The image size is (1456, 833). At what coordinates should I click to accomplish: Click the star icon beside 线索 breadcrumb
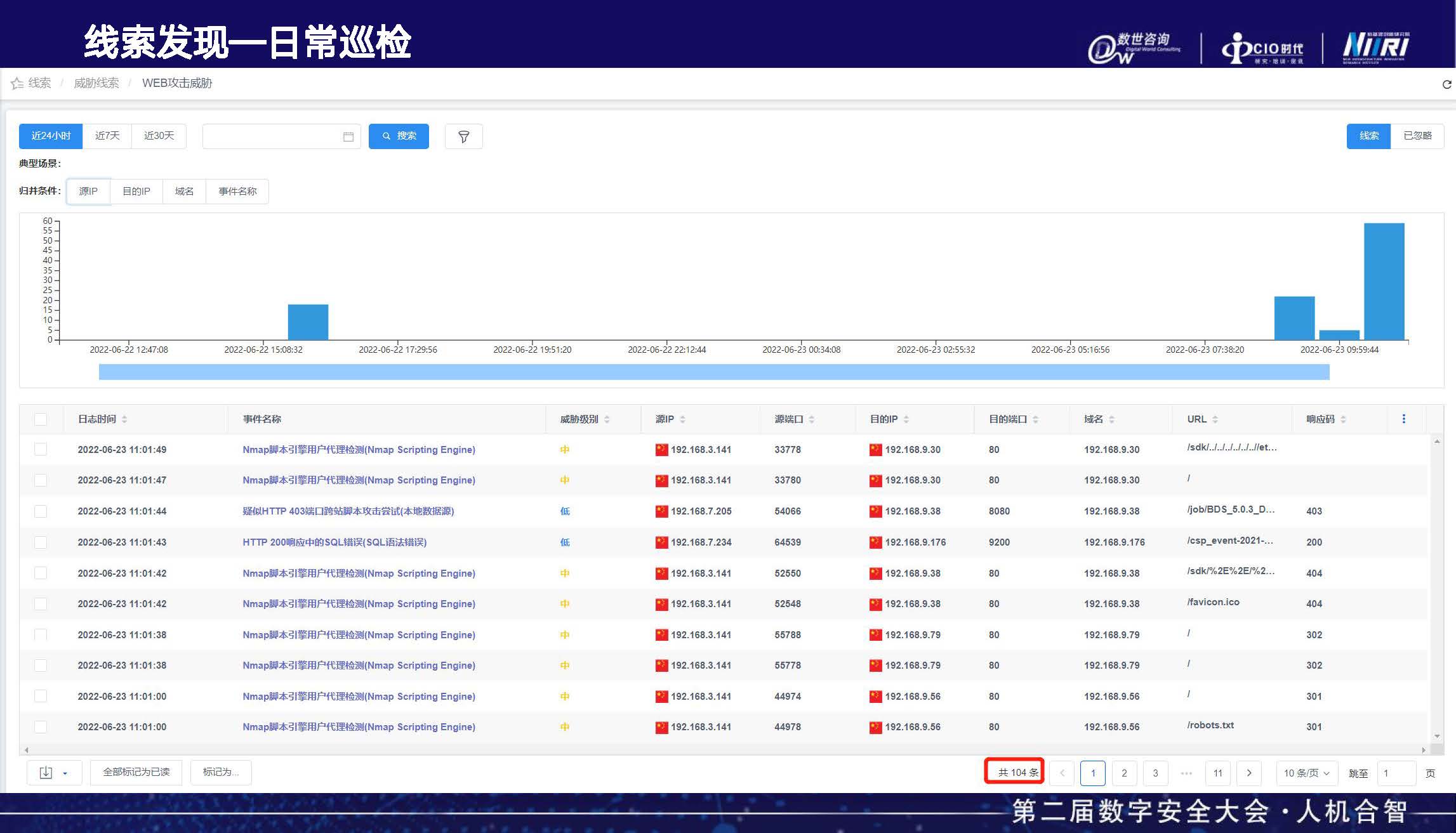pyautogui.click(x=17, y=84)
